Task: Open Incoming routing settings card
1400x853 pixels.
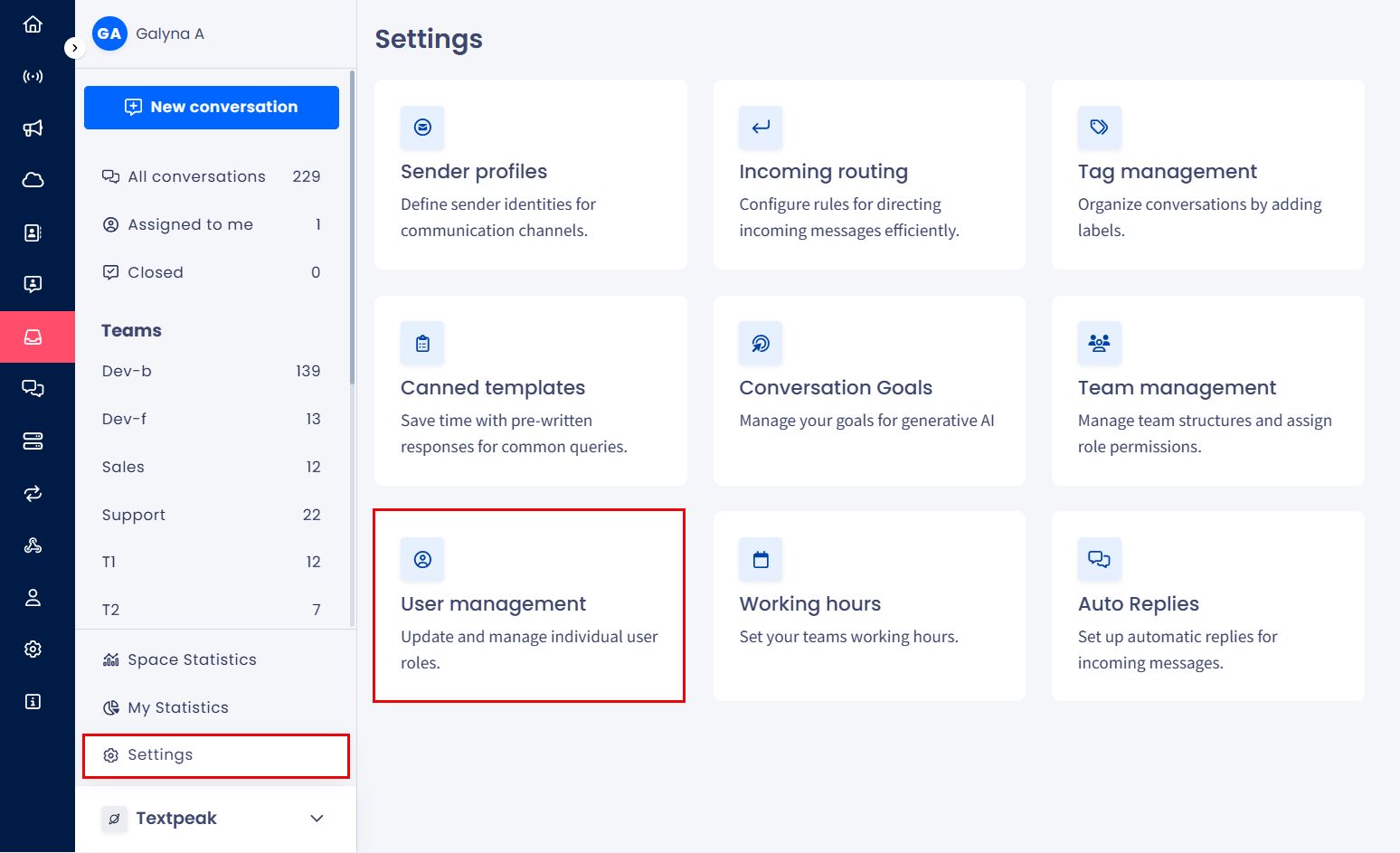Action: (x=869, y=175)
